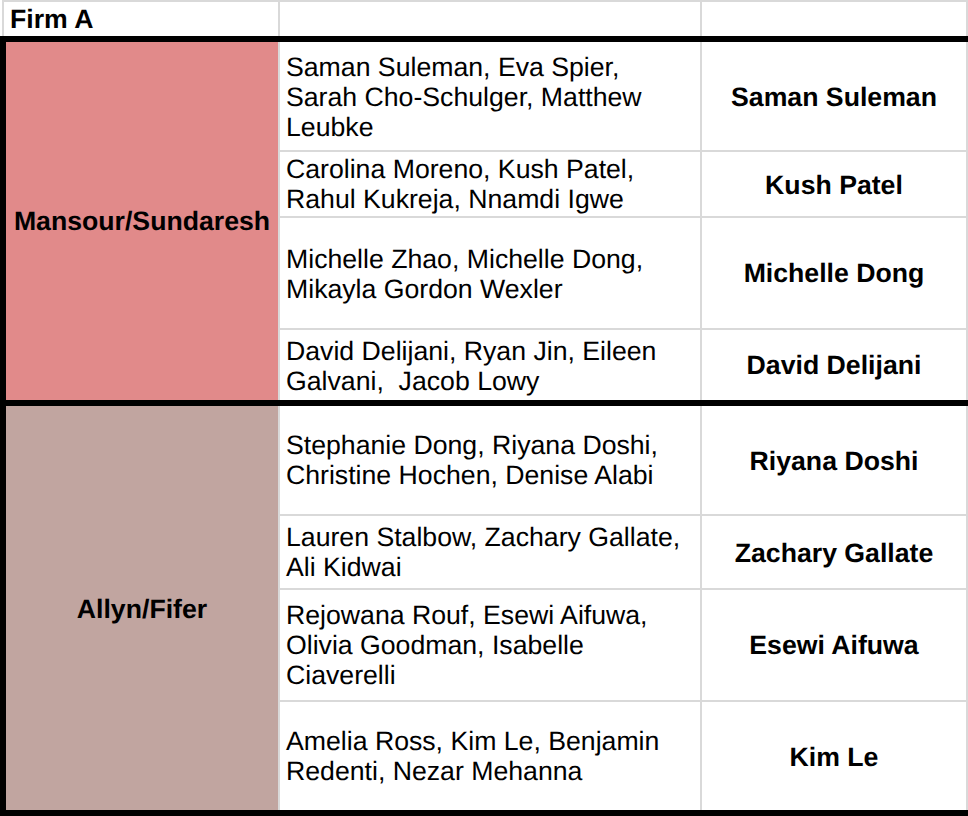Click the bold David Delijani cell
The width and height of the screenshot is (968, 816).
tap(834, 365)
